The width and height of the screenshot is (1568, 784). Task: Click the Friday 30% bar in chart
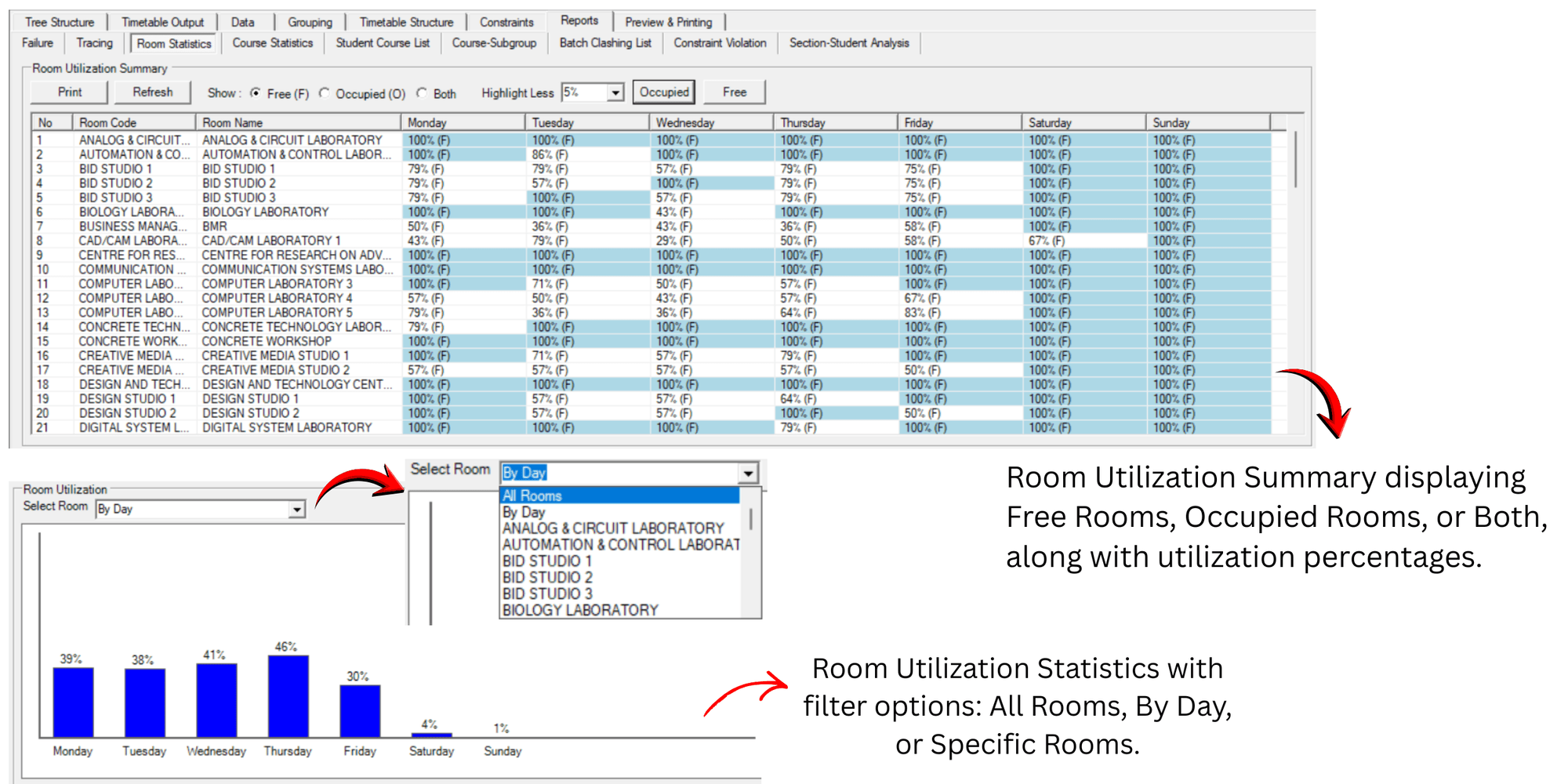click(x=360, y=711)
